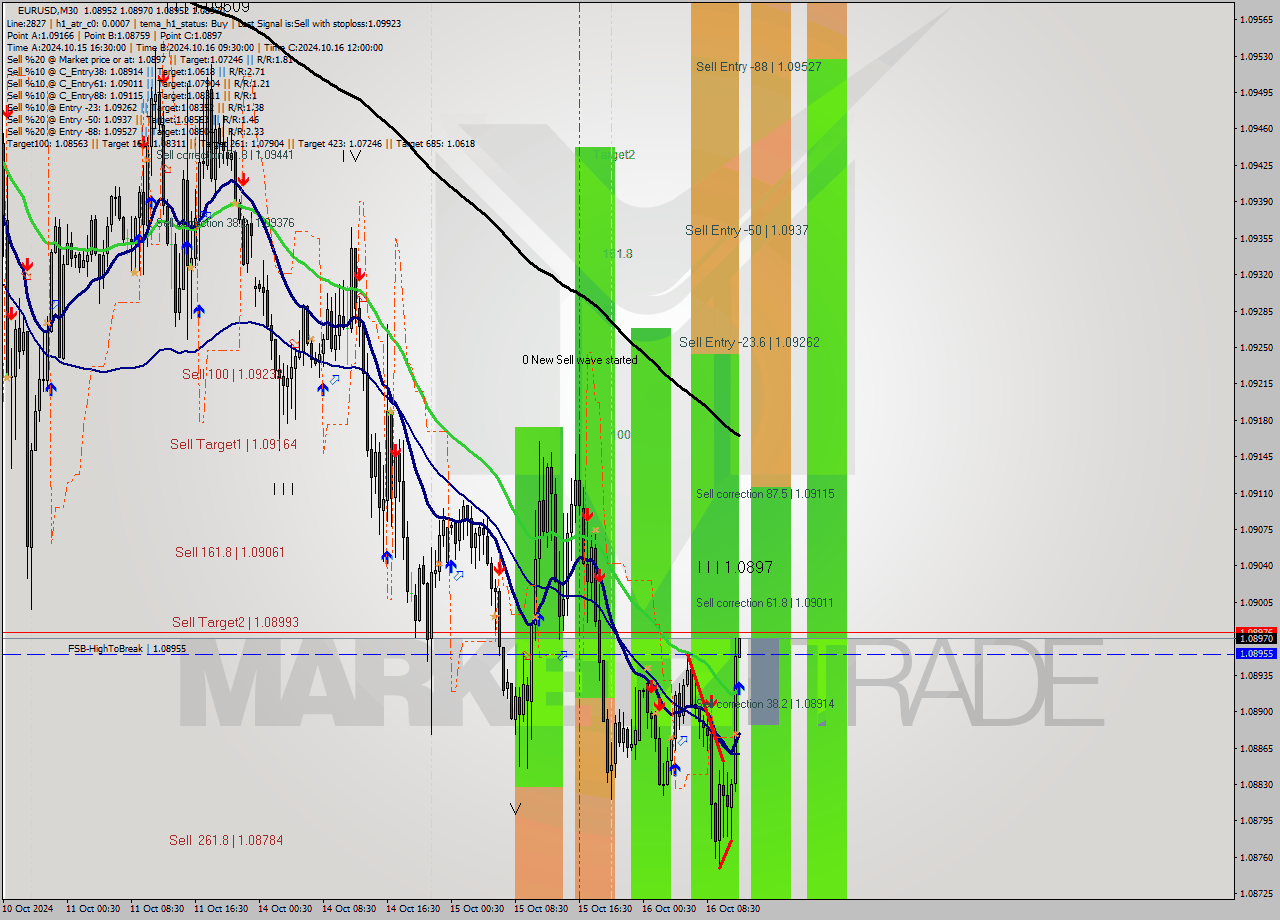Screen dimensions: 1280x920
Task: Click the 1.09495 price axis label
Action: (1256, 92)
